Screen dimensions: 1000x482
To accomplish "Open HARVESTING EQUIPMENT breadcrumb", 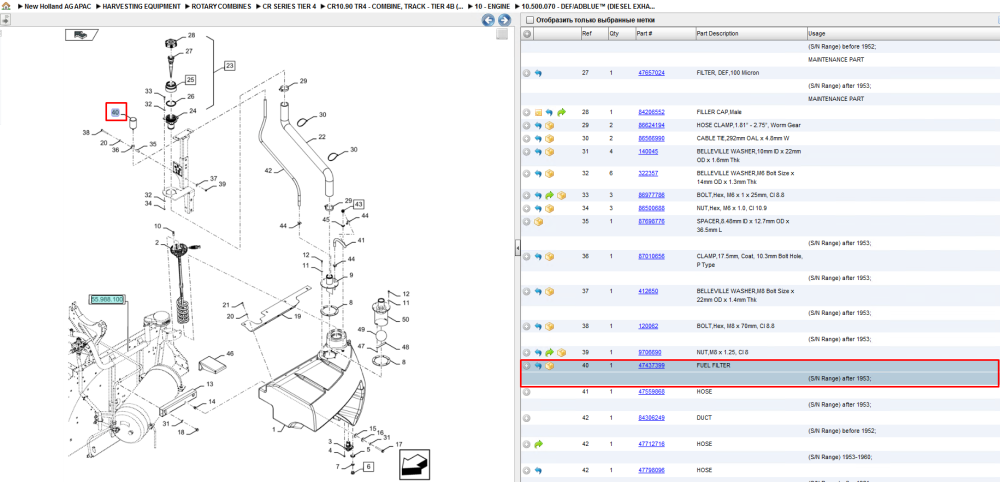I will pyautogui.click(x=141, y=6).
